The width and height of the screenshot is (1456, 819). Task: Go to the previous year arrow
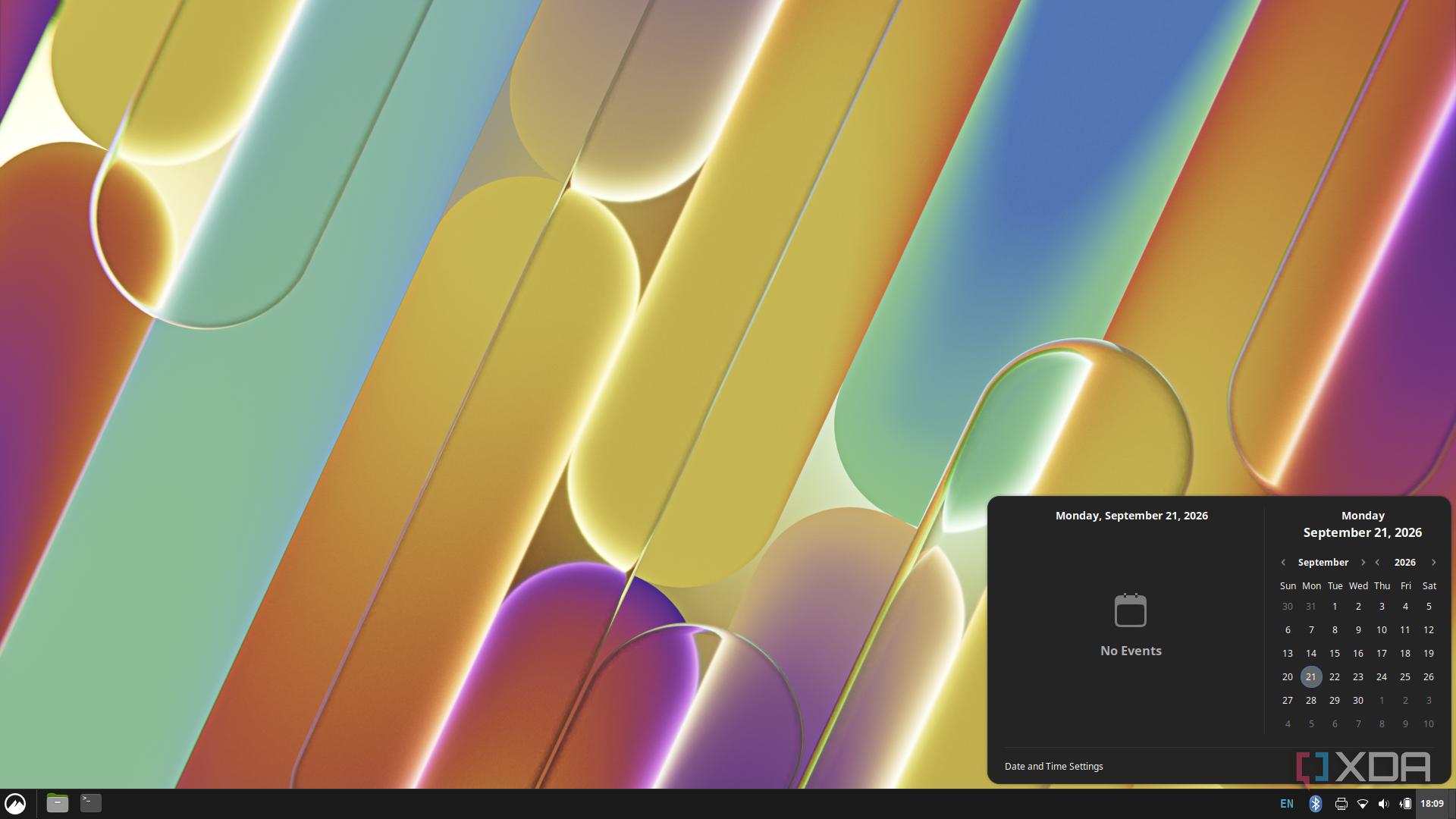click(1378, 563)
